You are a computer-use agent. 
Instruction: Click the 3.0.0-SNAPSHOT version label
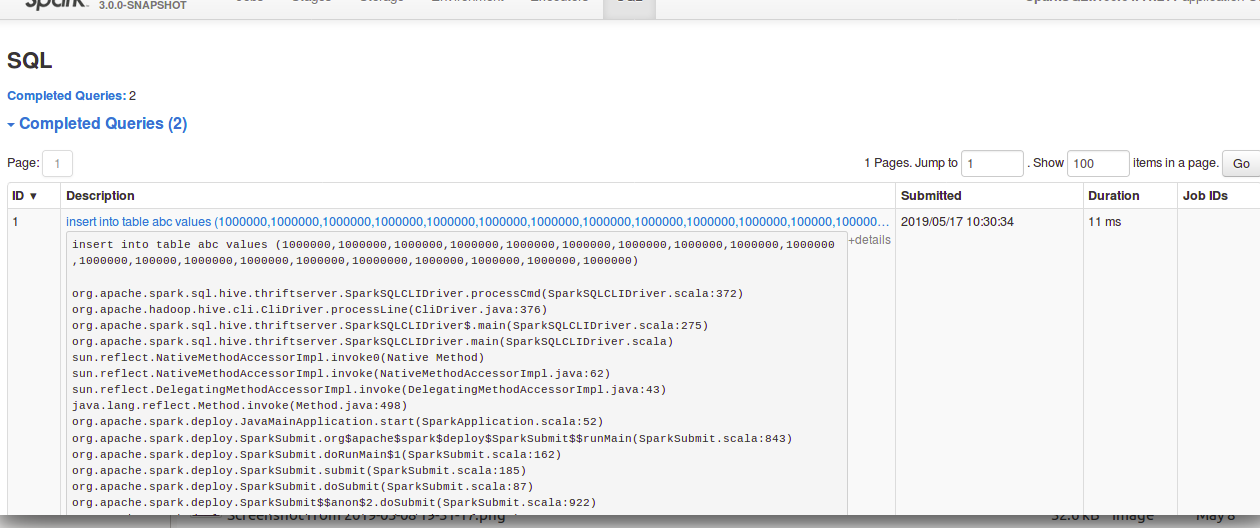142,6
